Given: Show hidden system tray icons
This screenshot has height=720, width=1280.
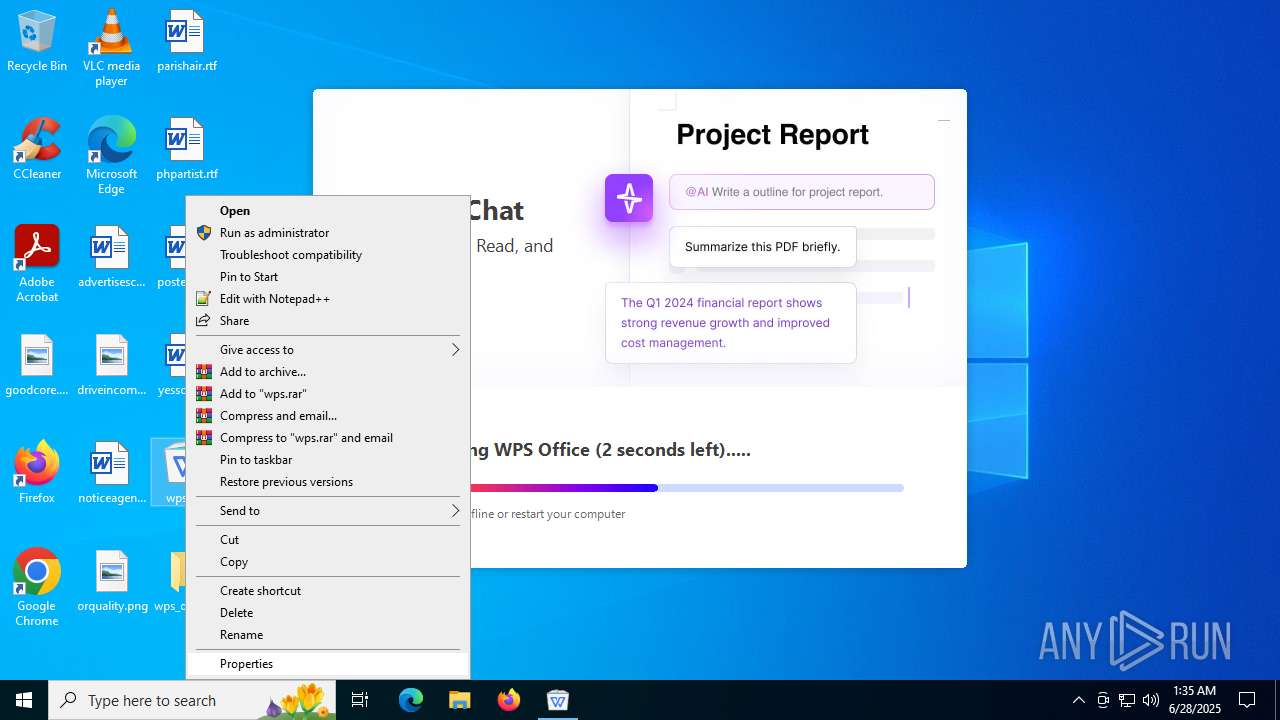Looking at the screenshot, I should pos(1078,700).
